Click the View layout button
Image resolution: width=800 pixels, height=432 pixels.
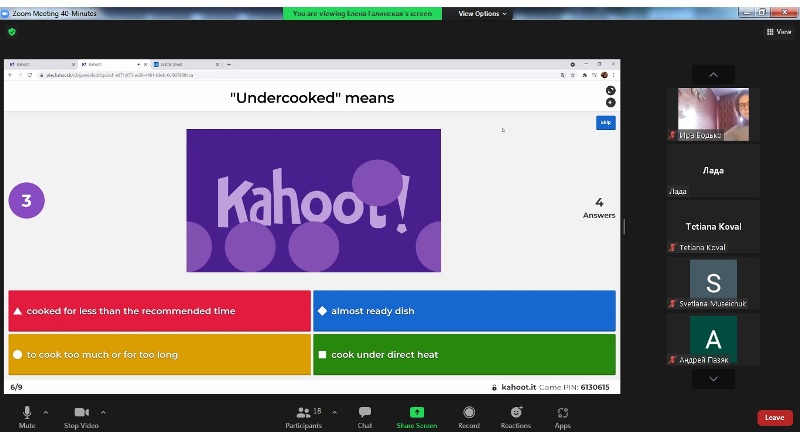[779, 32]
